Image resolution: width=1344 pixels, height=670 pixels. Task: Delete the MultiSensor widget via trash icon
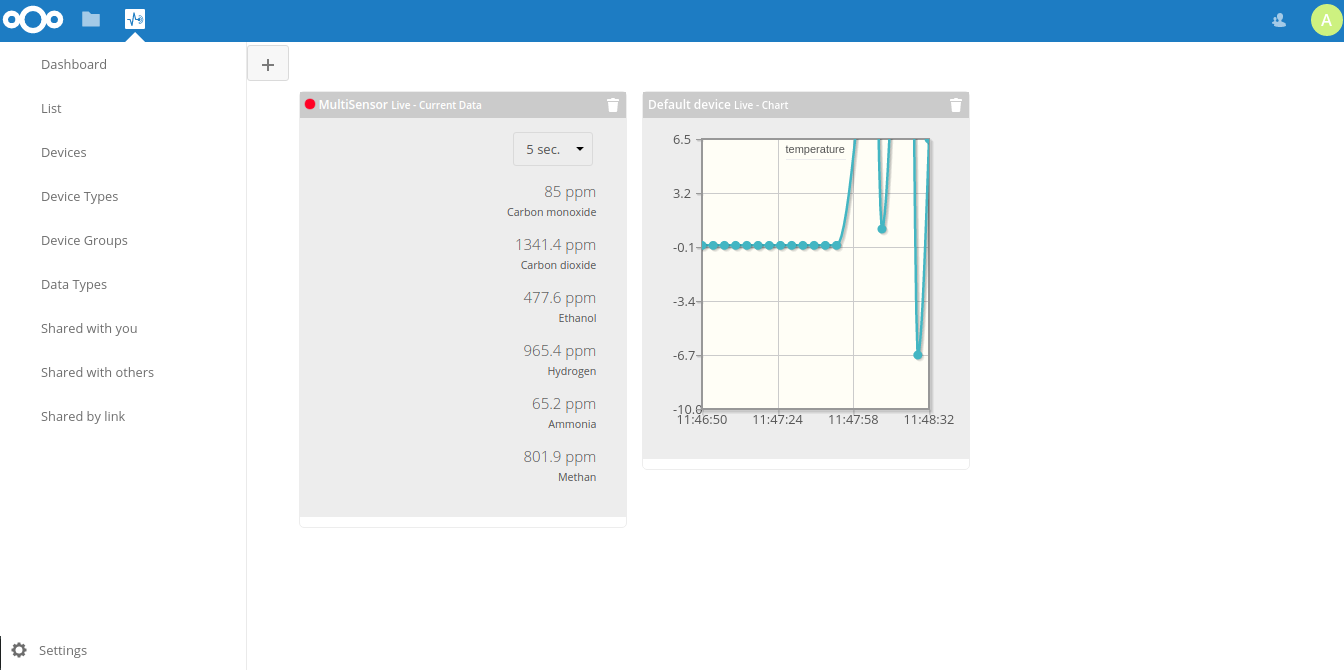coord(613,105)
